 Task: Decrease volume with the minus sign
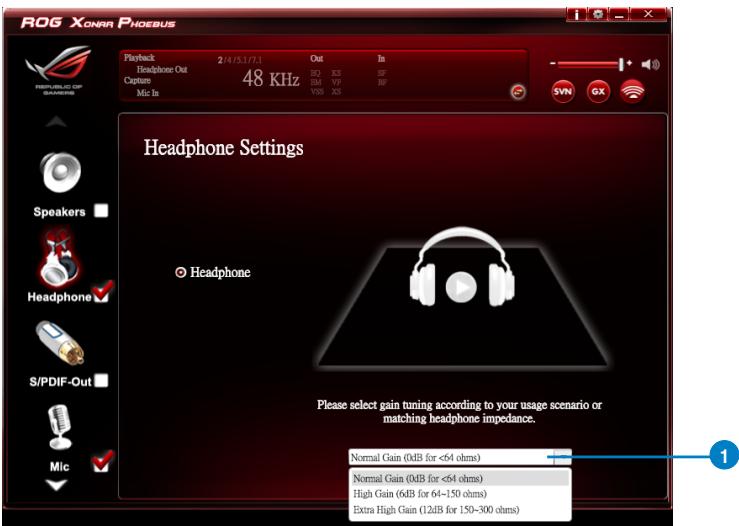553,63
